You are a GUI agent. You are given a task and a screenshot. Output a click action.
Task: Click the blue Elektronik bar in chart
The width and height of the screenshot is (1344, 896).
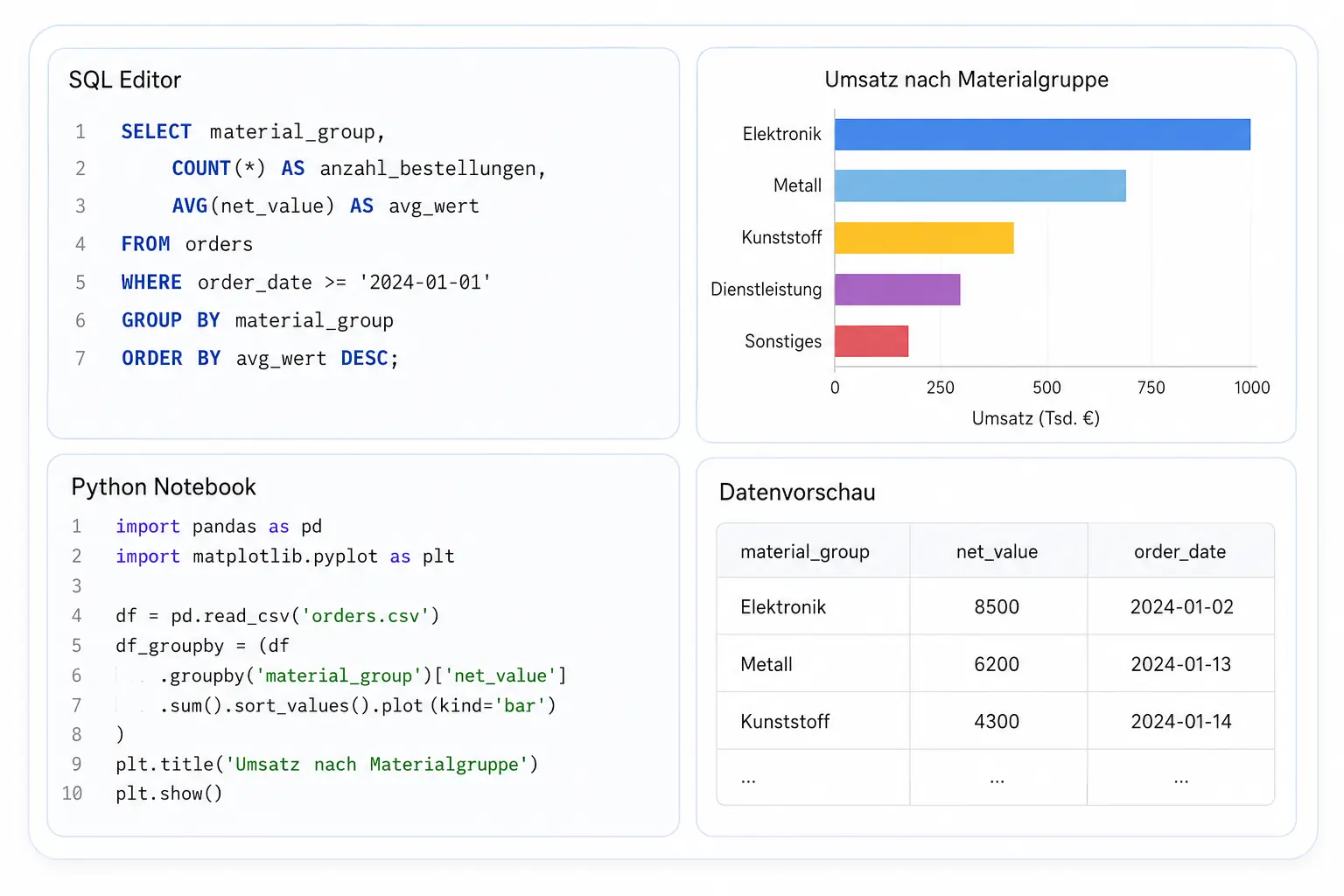(1042, 134)
